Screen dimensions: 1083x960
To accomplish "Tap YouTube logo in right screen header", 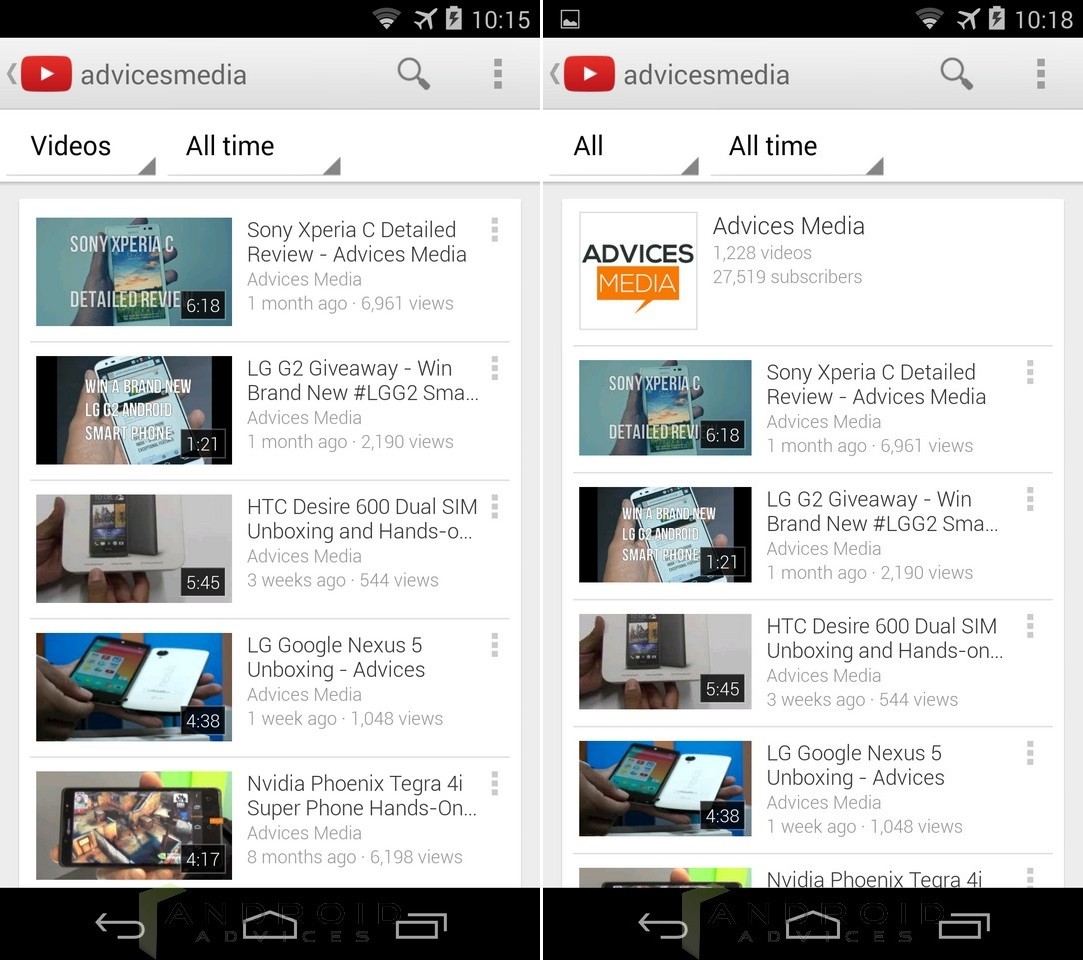I will pyautogui.click(x=588, y=74).
